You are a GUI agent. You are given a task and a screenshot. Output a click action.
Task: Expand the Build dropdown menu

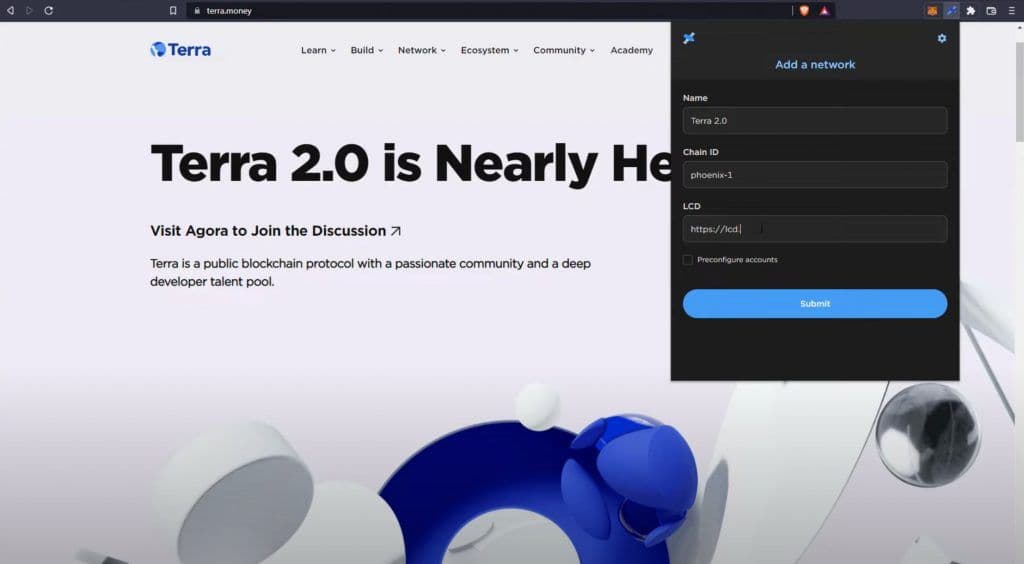[366, 50]
